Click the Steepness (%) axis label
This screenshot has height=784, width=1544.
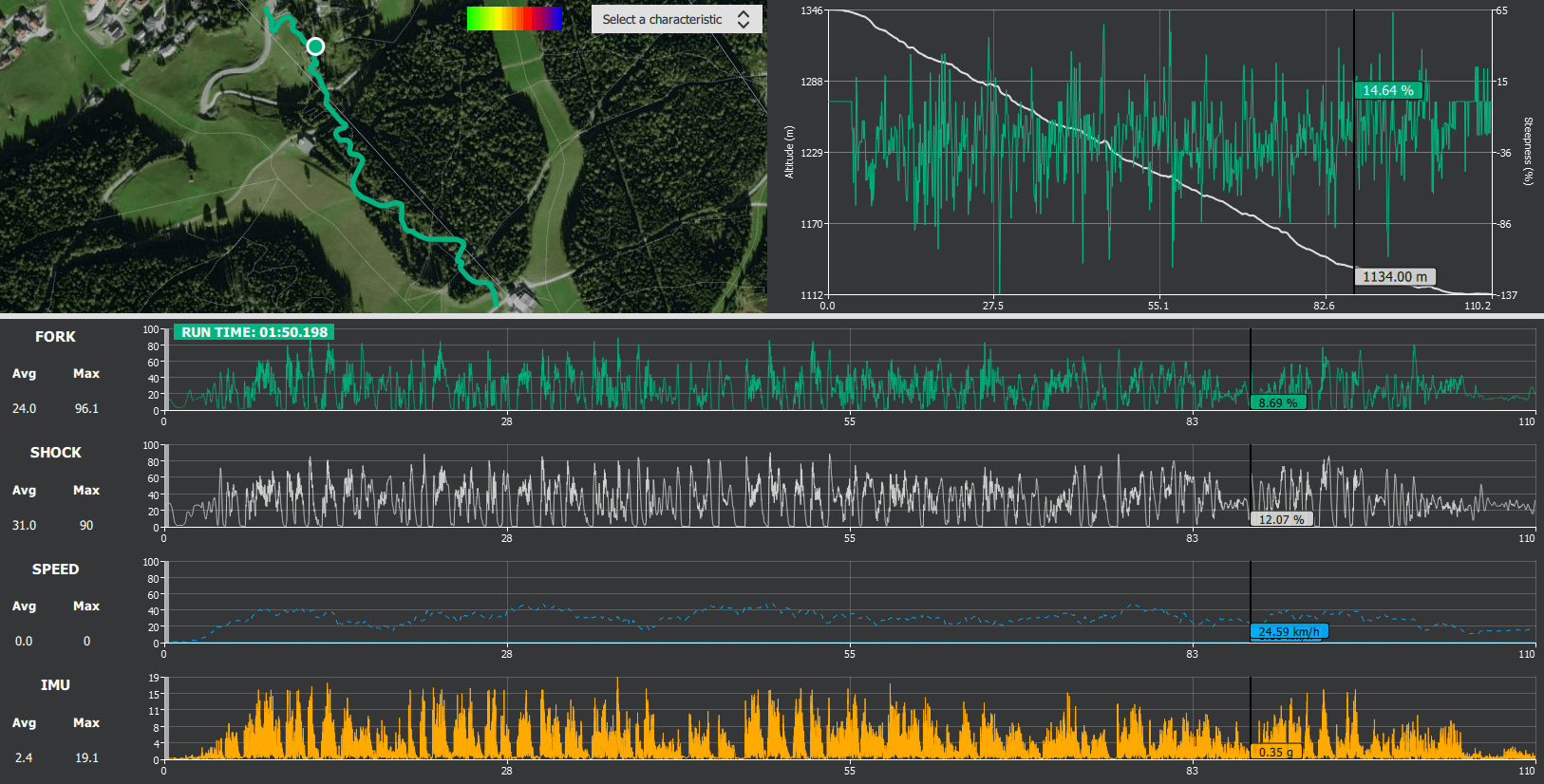point(1528,151)
